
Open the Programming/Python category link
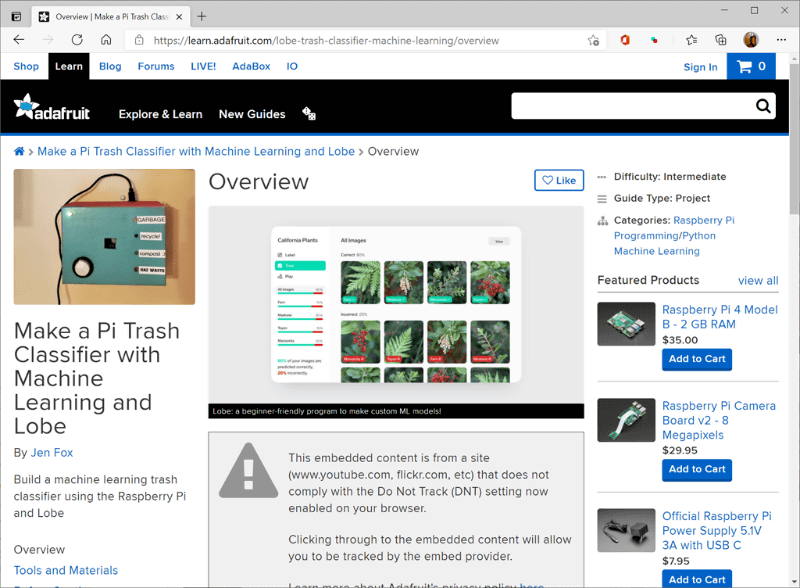pyautogui.click(x=664, y=235)
